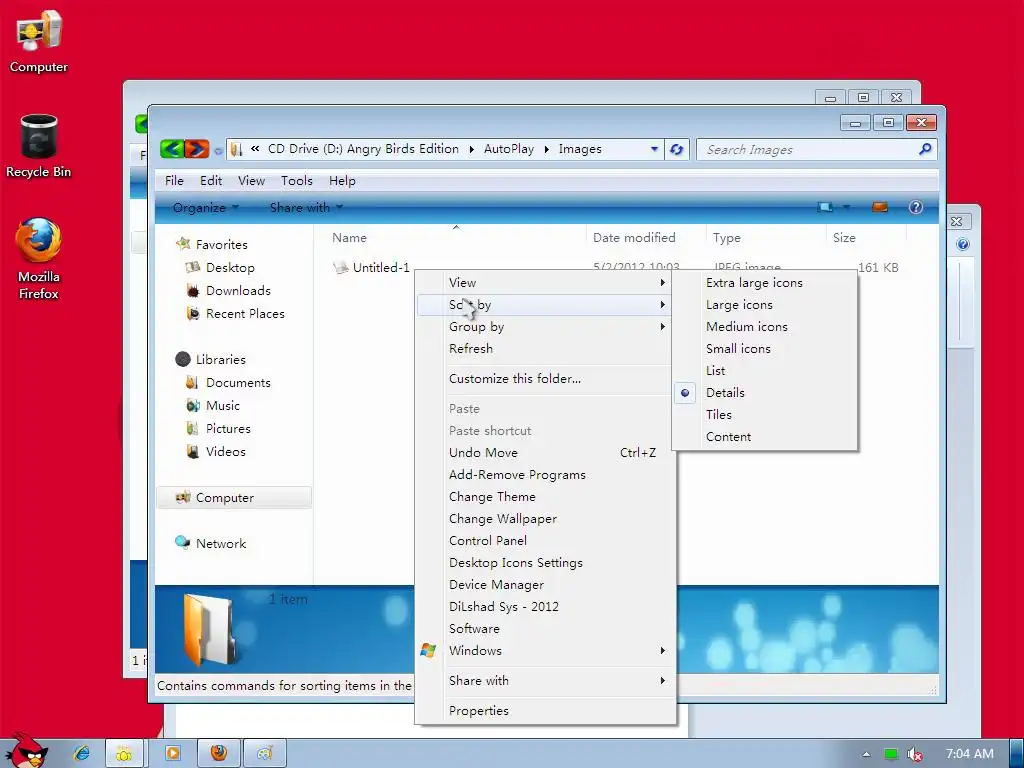Click Undo Move in context menu
Screen dimensions: 1024x768
pyautogui.click(x=545, y=453)
